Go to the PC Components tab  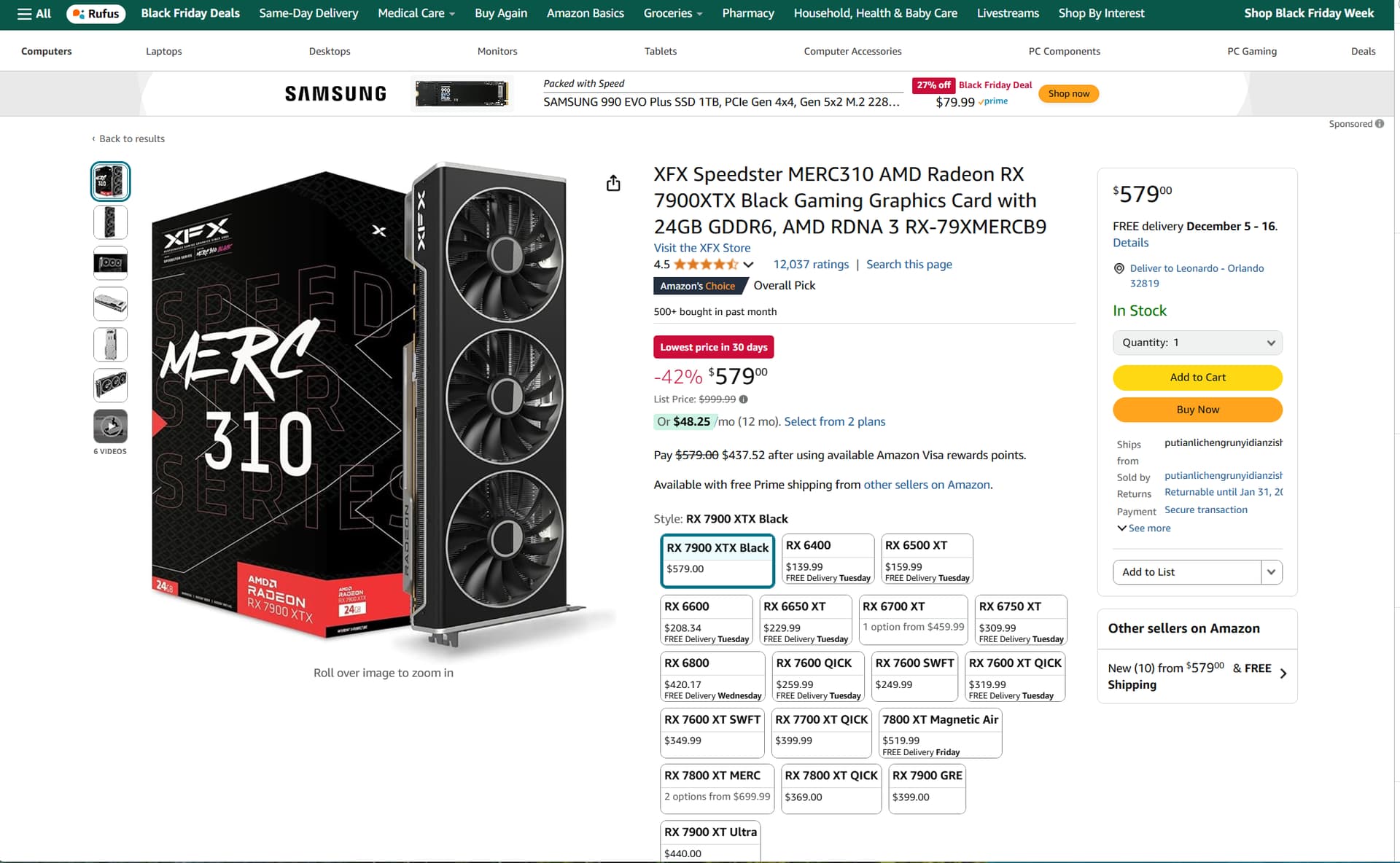pos(1064,51)
